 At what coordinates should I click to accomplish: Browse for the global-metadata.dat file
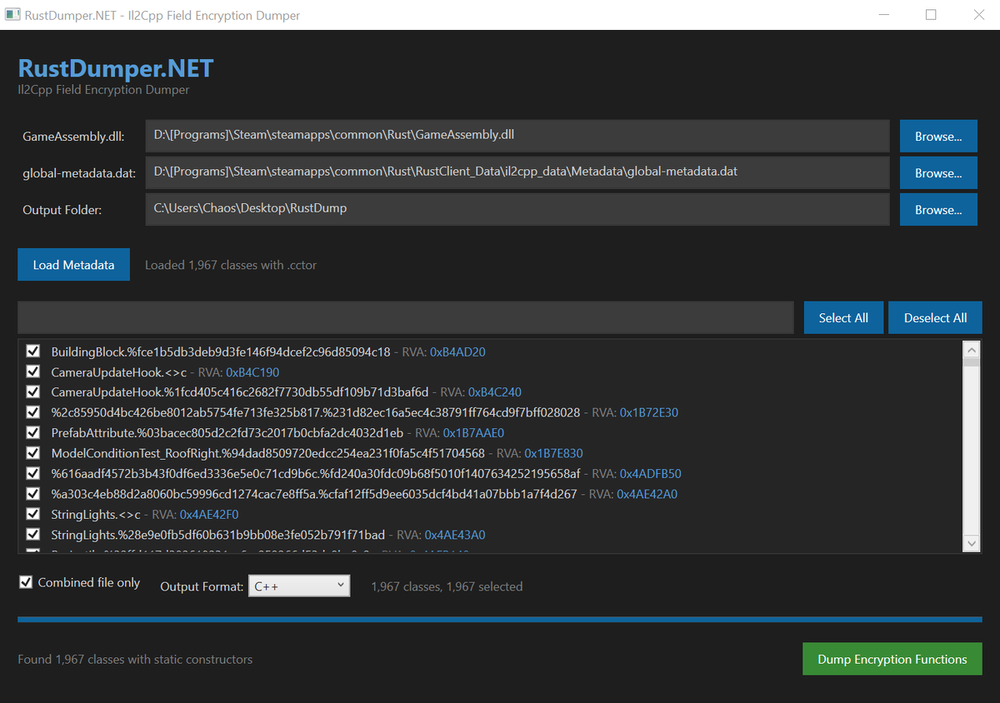(x=937, y=173)
